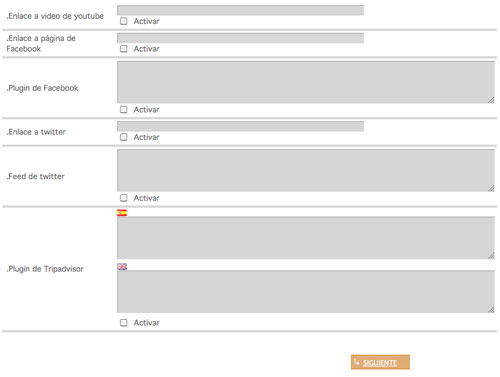Click inside the Plugin de Facebook textarea
Screen dimensions: 500x377
click(306, 82)
